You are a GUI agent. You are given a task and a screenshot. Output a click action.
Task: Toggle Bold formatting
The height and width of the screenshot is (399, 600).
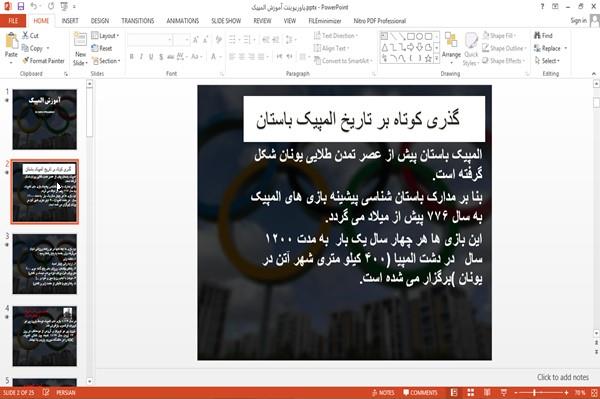pos(131,57)
